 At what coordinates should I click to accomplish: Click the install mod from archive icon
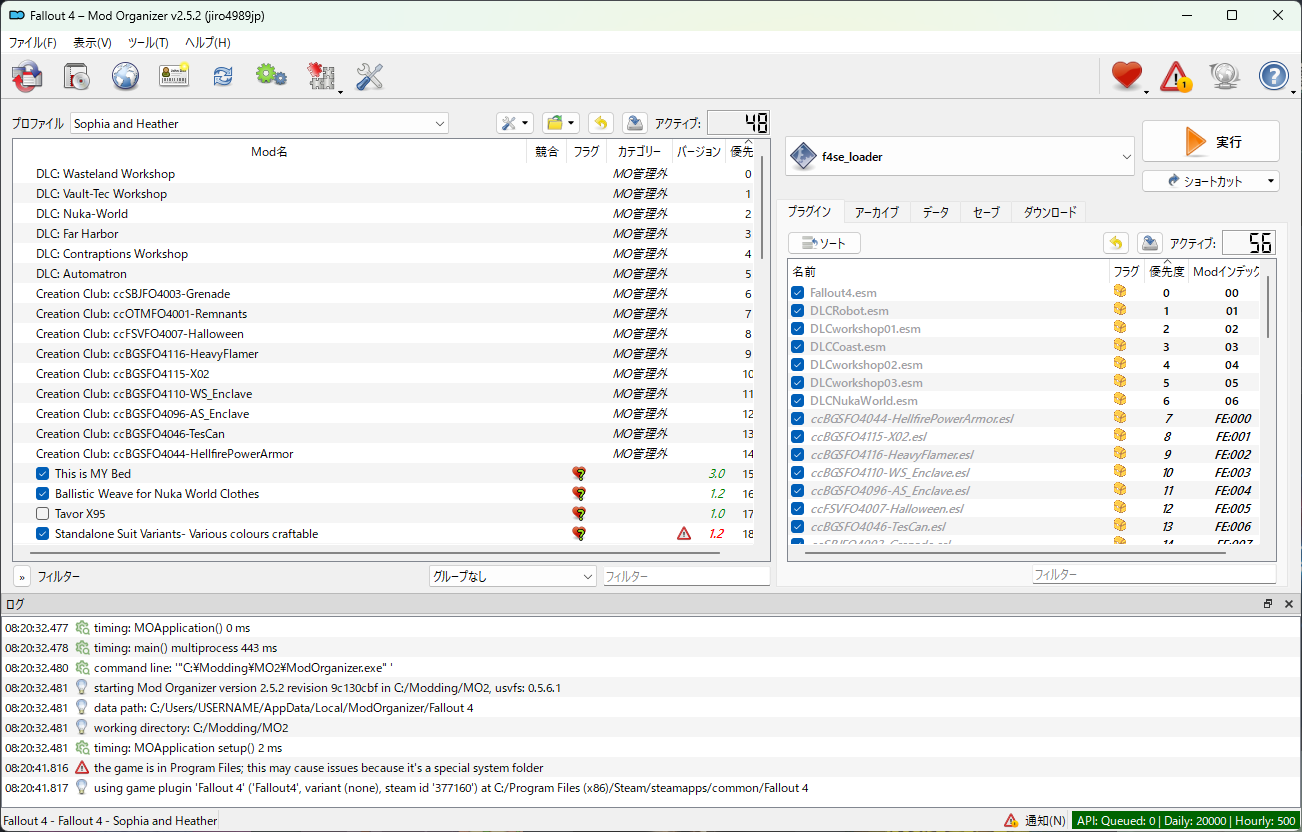tap(77, 76)
